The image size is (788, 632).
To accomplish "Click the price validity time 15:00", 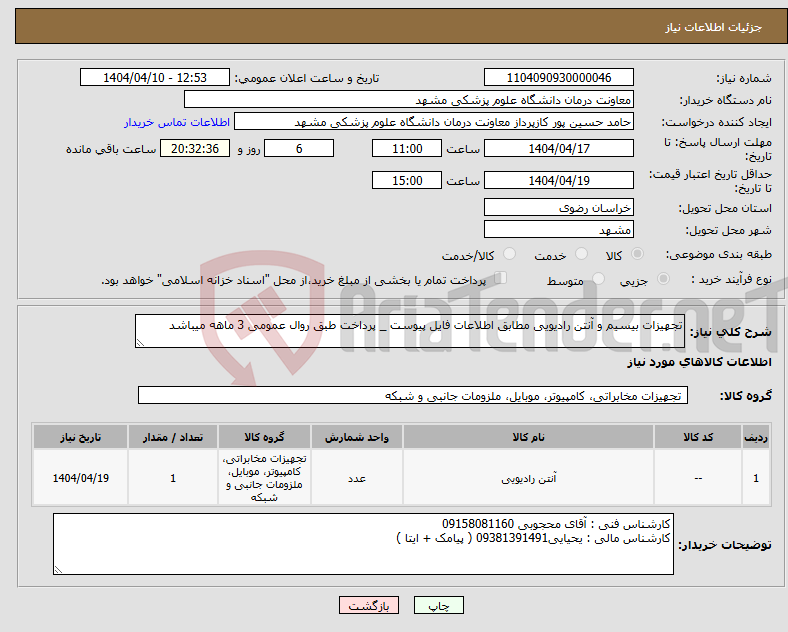I will pyautogui.click(x=407, y=180).
